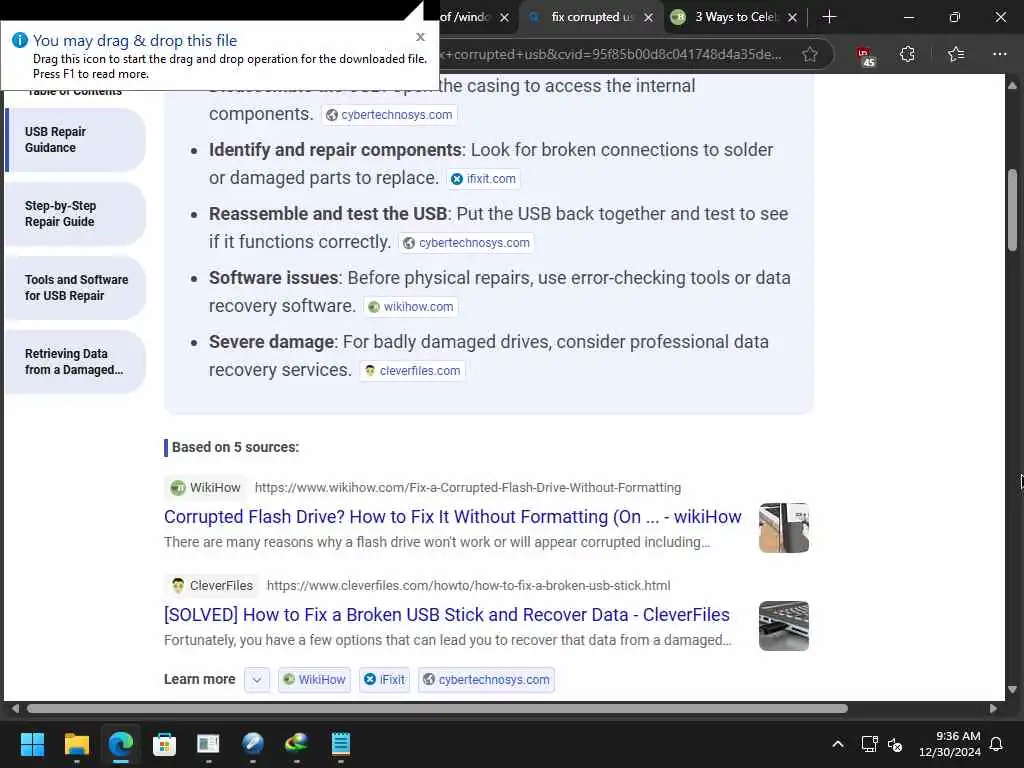Open the network status tray icon
This screenshot has height=768, width=1024.
(x=869, y=744)
